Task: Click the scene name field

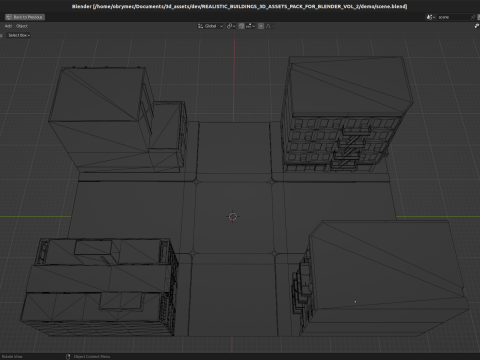Action: 453,17
